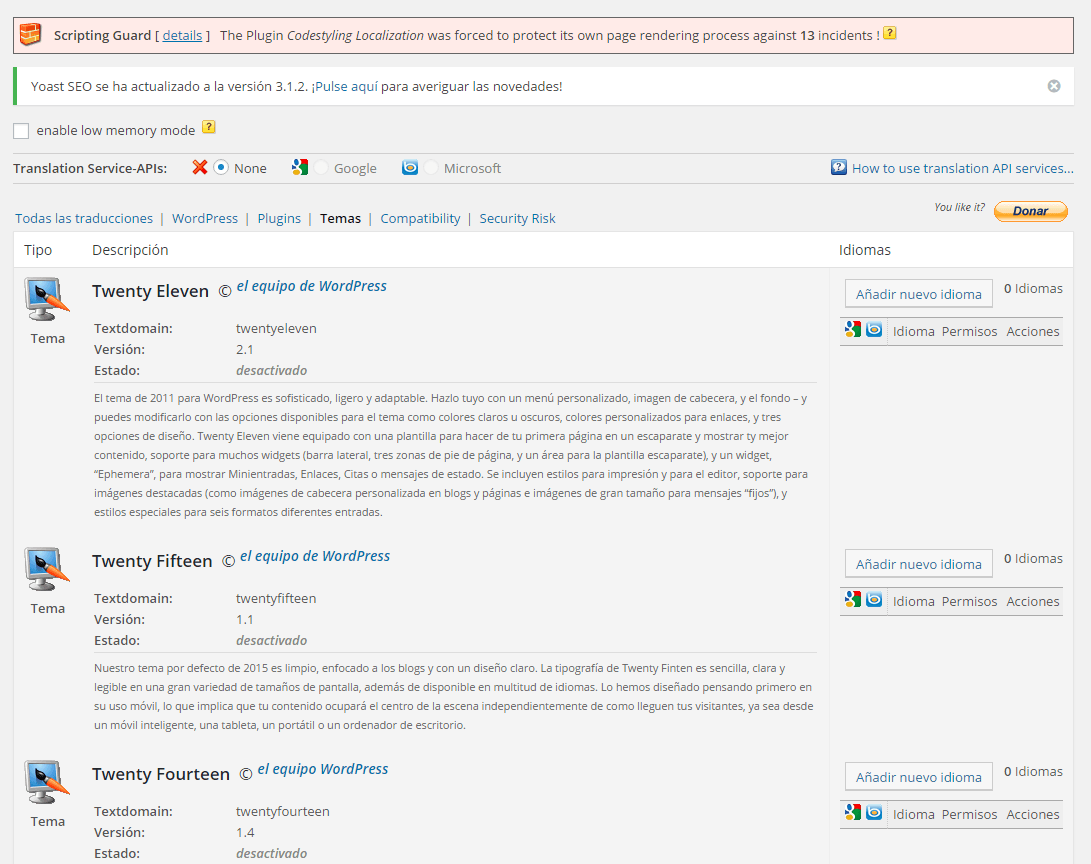Click Acciones header in Twenty Fourteen row
Image resolution: width=1091 pixels, height=864 pixels.
click(1033, 814)
